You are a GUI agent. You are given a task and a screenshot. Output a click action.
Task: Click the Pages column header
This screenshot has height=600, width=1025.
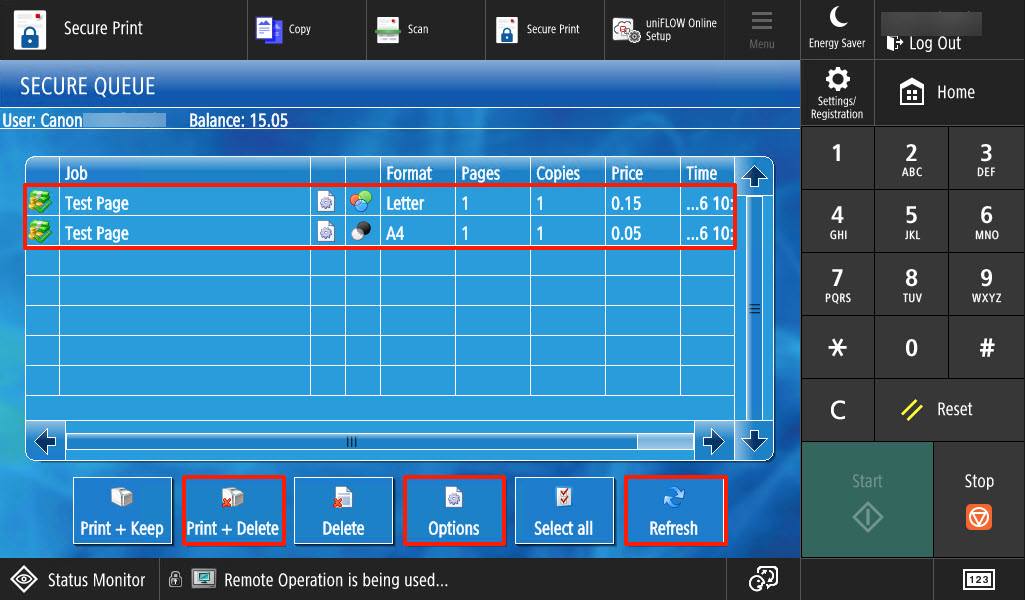493,173
